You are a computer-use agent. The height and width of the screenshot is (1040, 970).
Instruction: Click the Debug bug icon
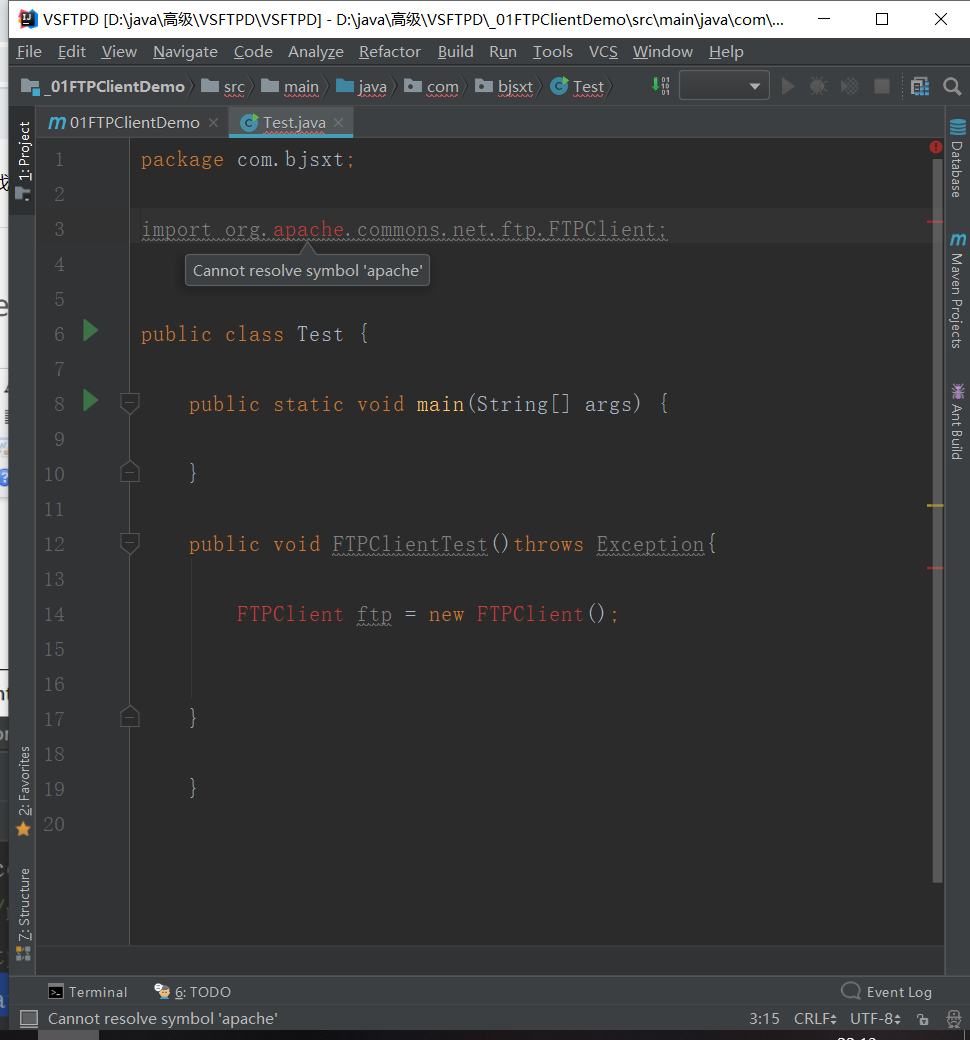tap(819, 87)
